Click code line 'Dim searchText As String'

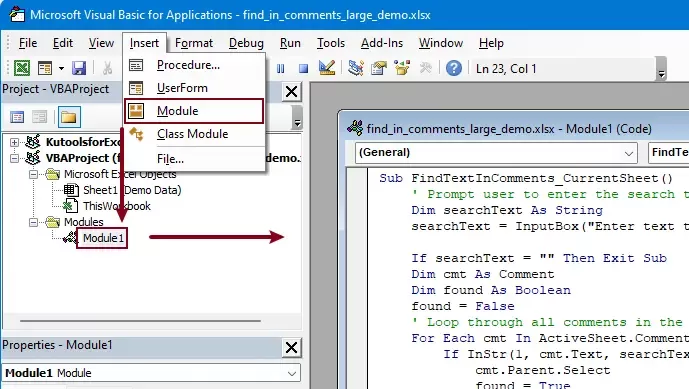(507, 210)
